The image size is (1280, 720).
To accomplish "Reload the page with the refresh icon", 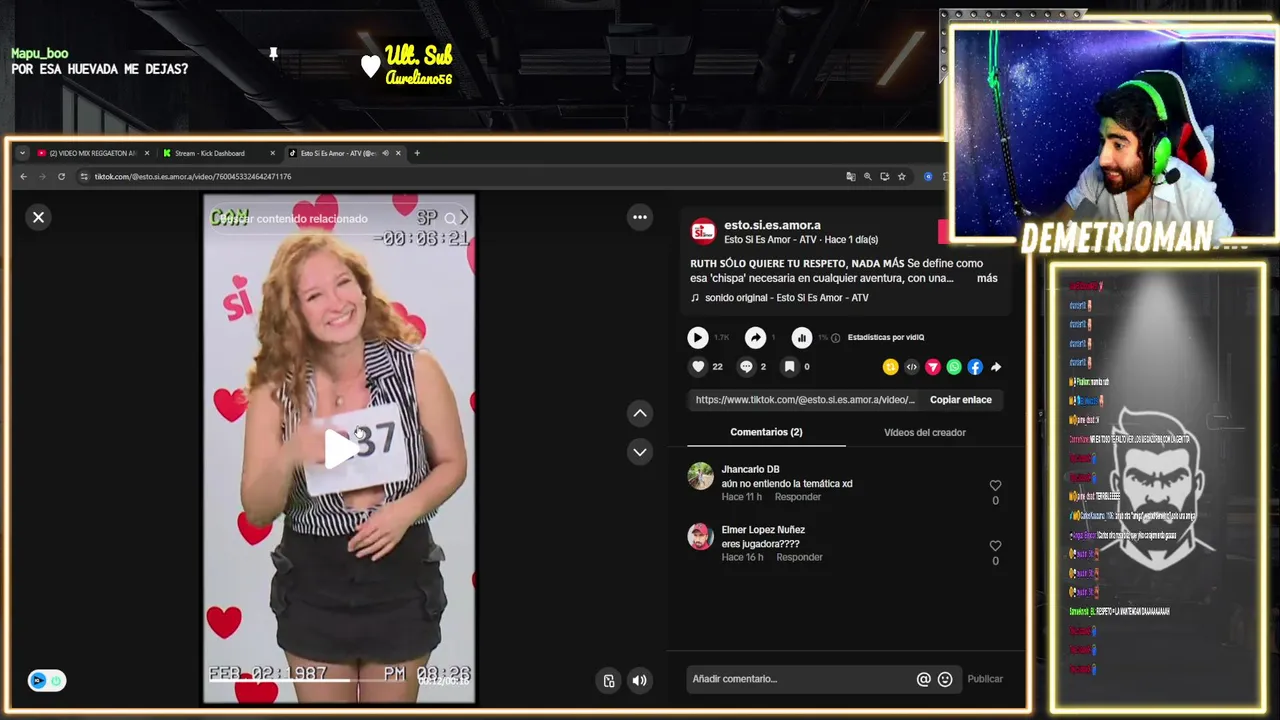I will point(61,176).
